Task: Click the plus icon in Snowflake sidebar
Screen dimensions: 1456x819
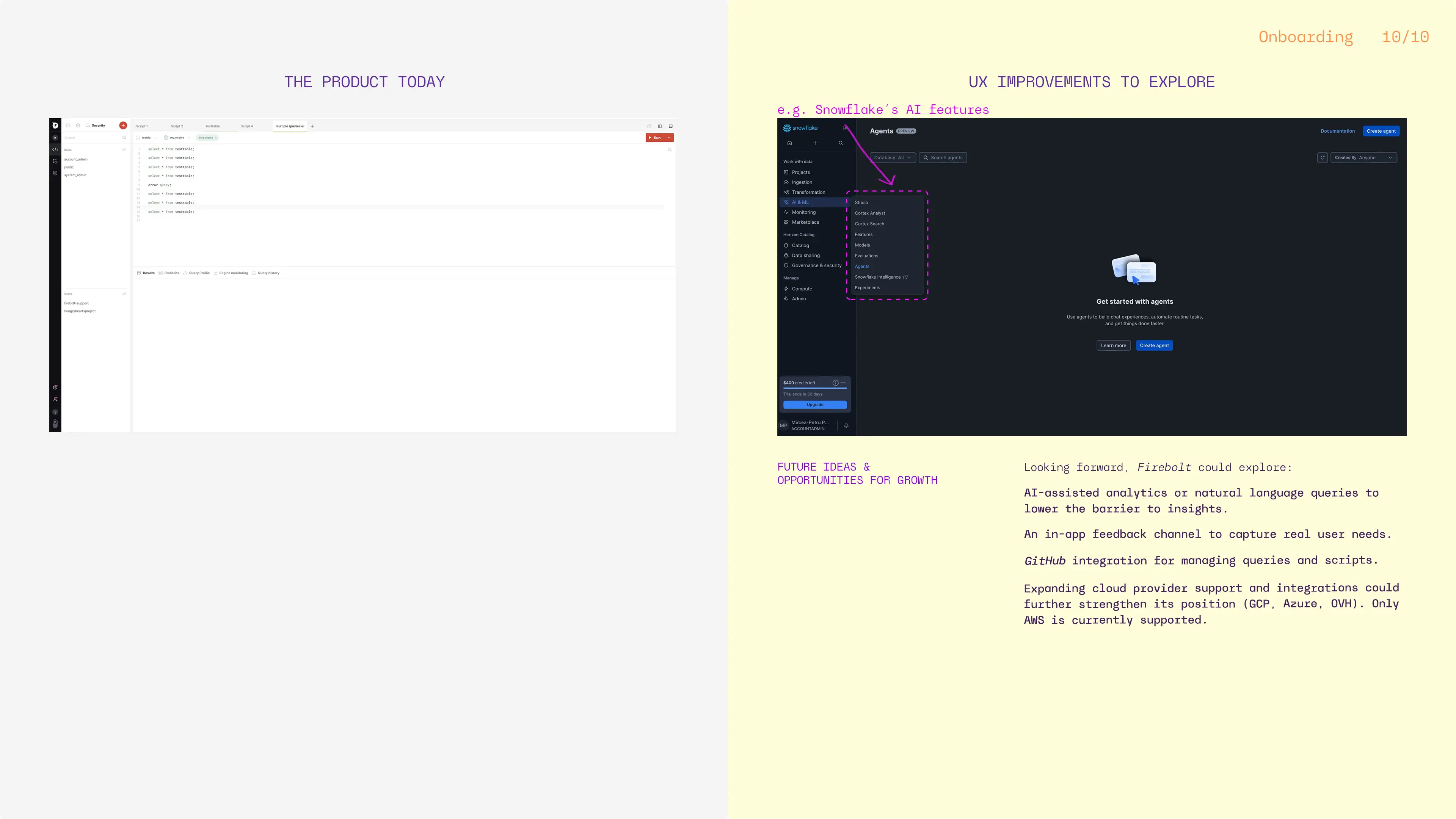Action: (815, 143)
